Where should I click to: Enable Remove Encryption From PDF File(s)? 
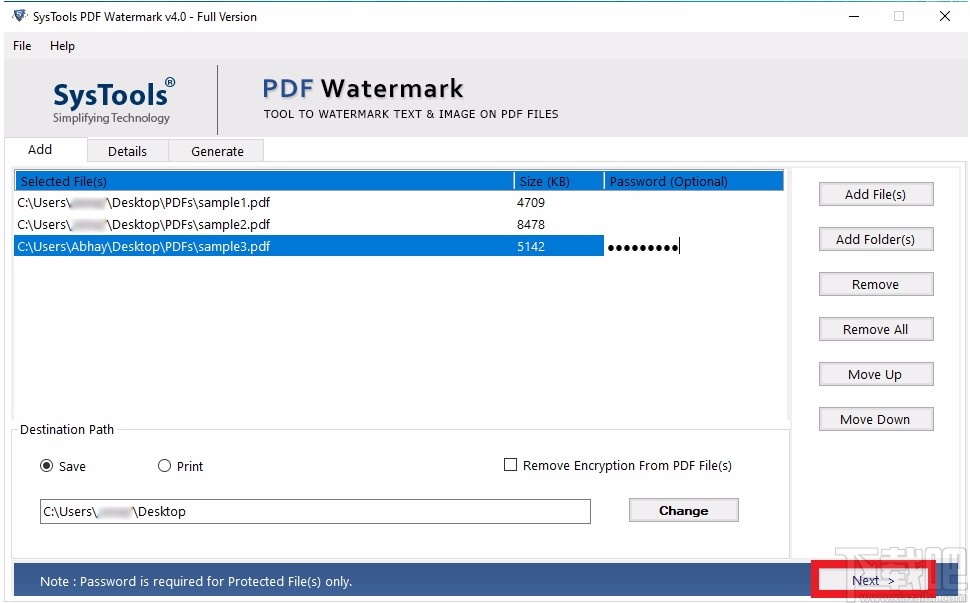tap(511, 465)
